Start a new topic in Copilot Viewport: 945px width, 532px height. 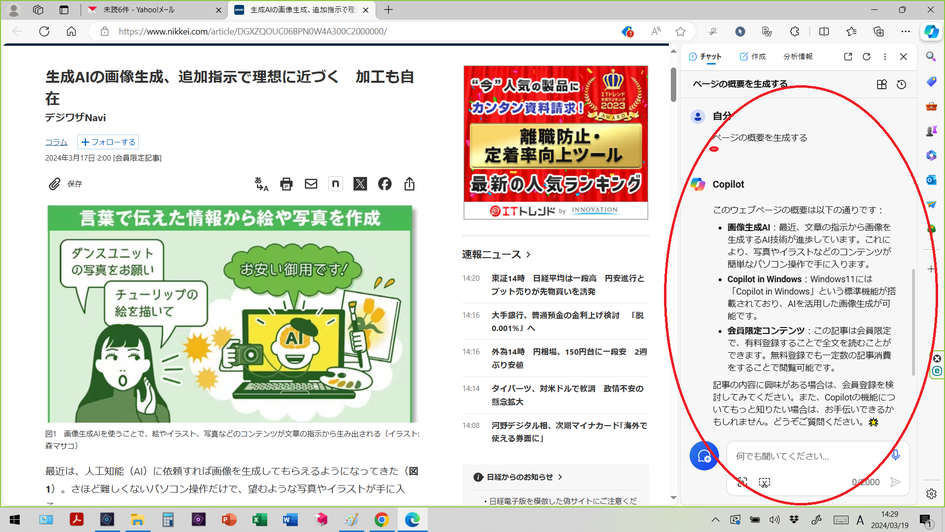[x=704, y=456]
